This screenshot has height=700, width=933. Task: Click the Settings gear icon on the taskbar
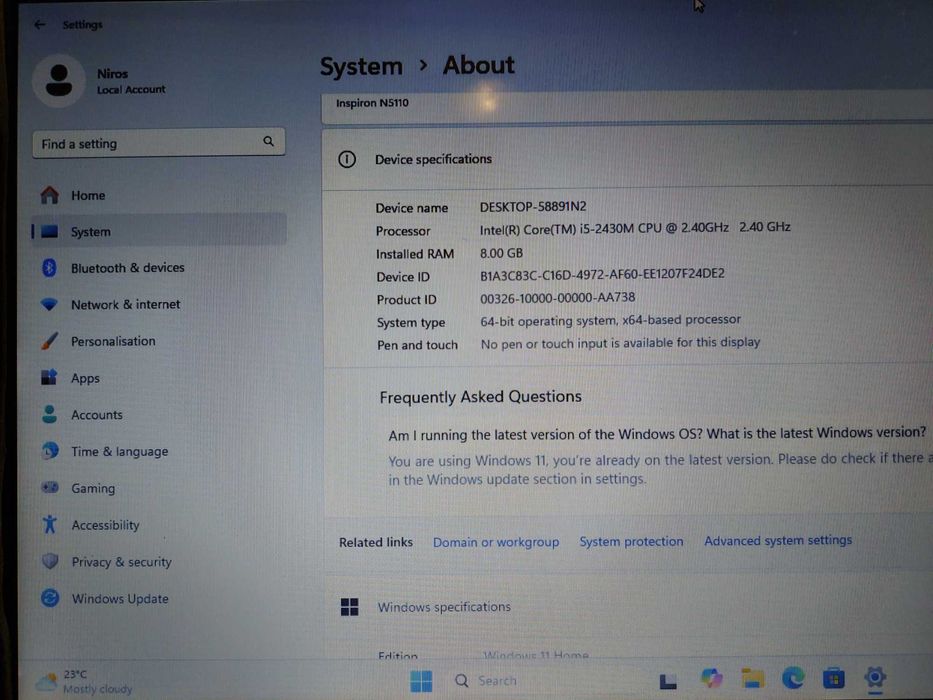875,677
